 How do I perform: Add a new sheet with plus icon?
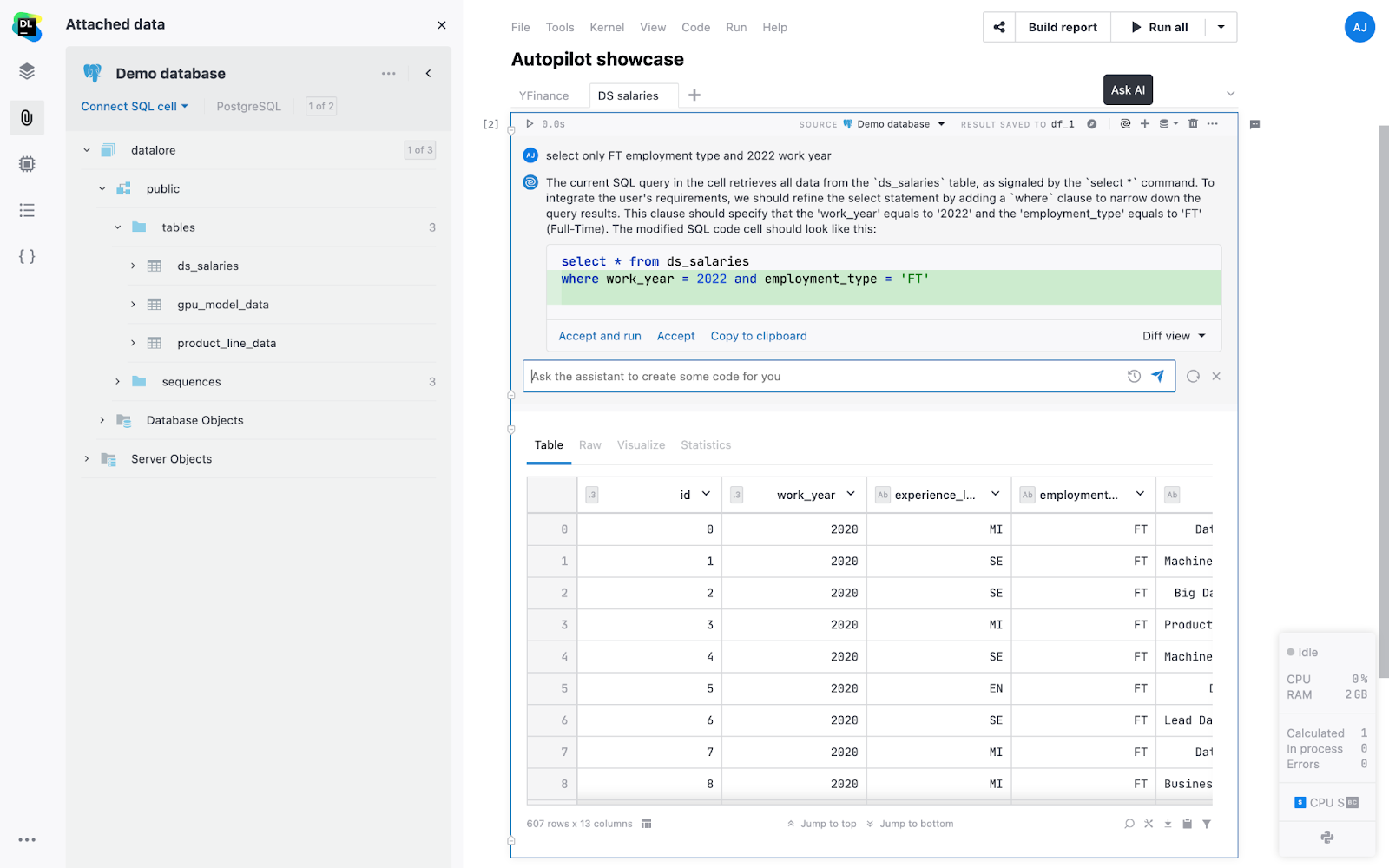(x=694, y=95)
